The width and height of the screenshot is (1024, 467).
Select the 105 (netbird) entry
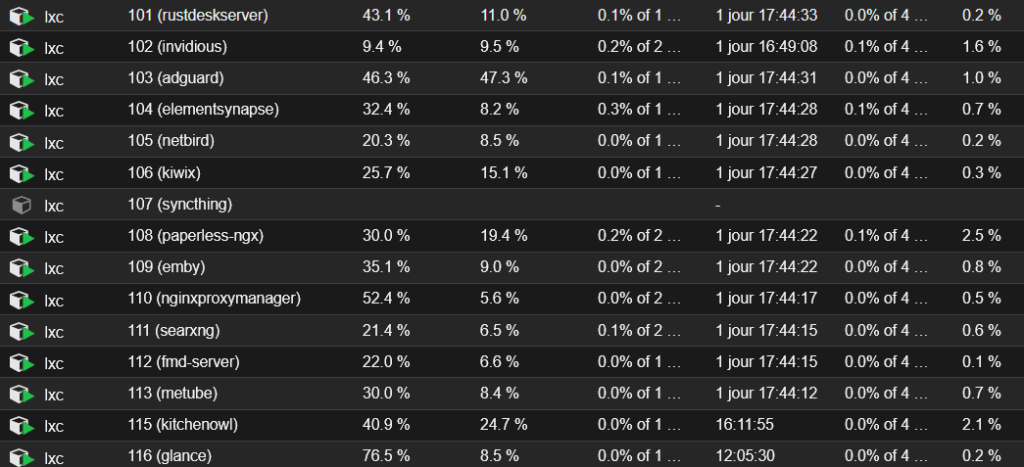tap(171, 141)
